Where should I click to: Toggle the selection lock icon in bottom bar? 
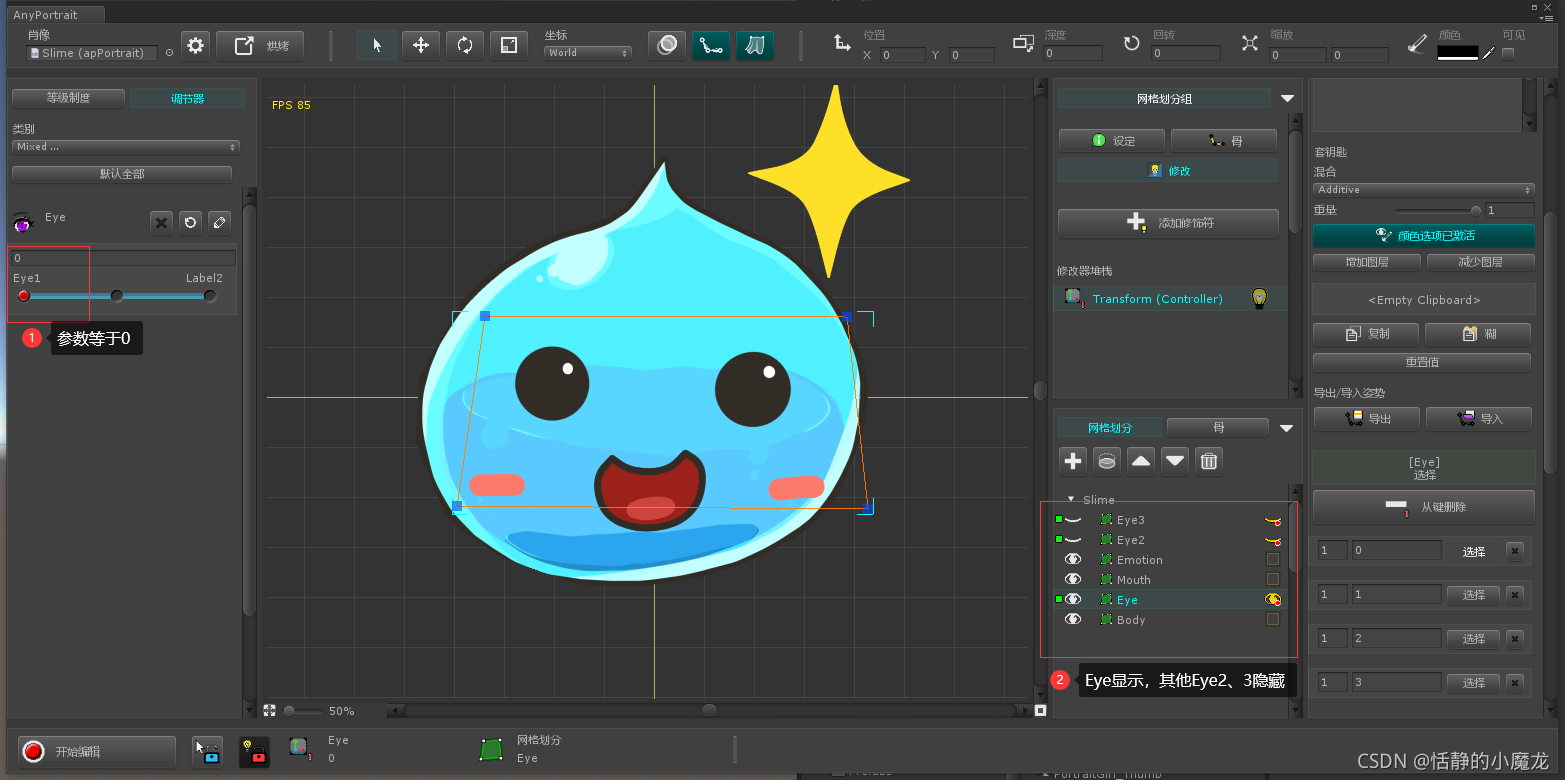(x=208, y=752)
